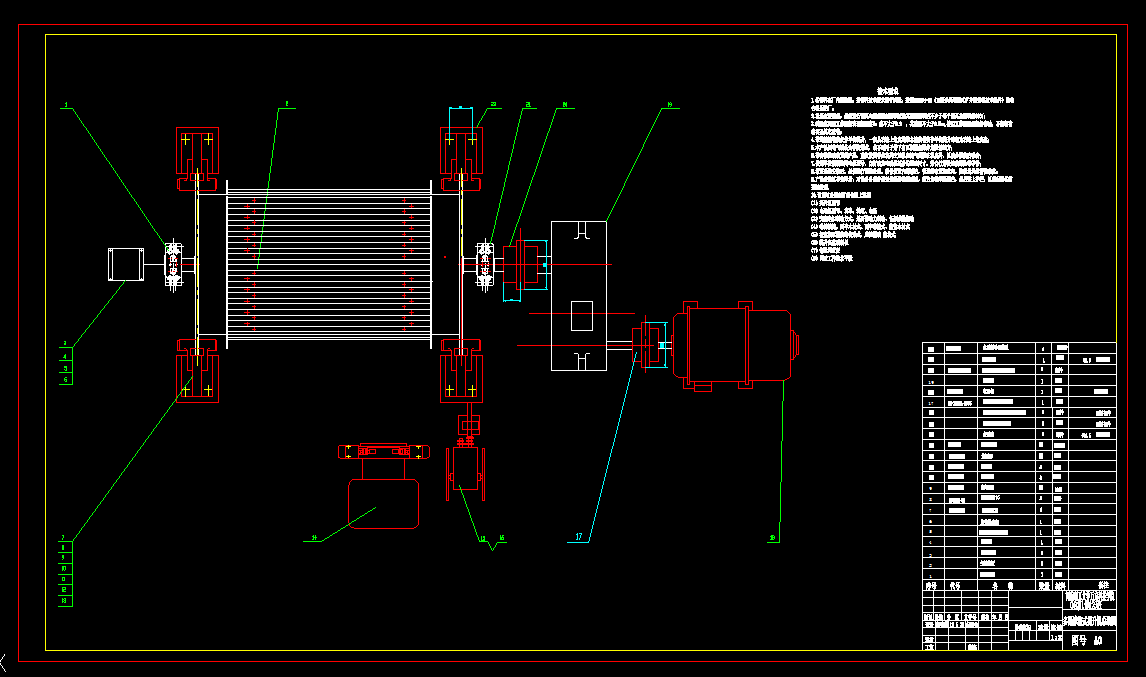This screenshot has height=677, width=1146.
Task: Click the "技术要求" notes heading
Action: [887, 91]
